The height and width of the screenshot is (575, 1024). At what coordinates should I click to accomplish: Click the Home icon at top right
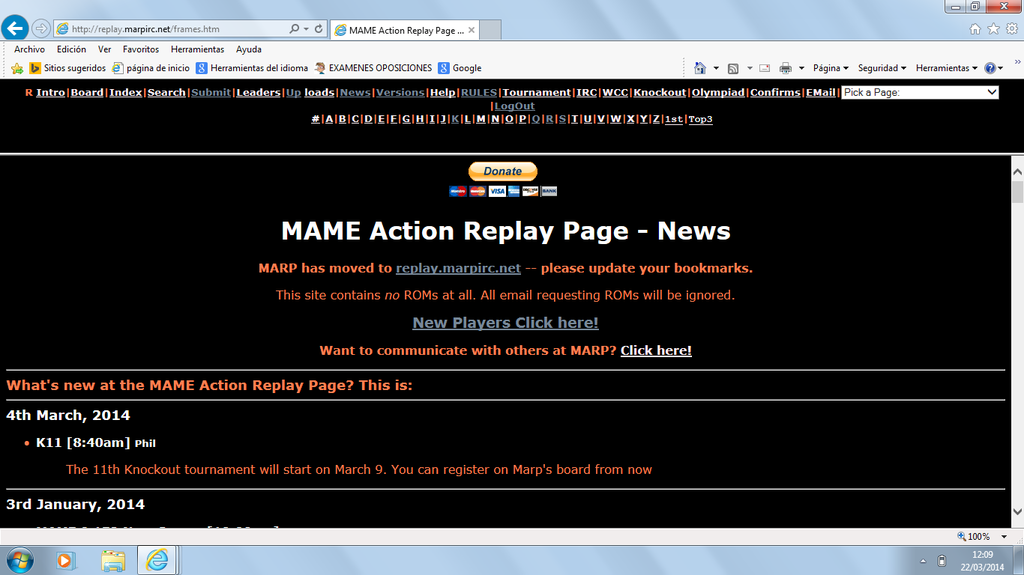coord(975,29)
